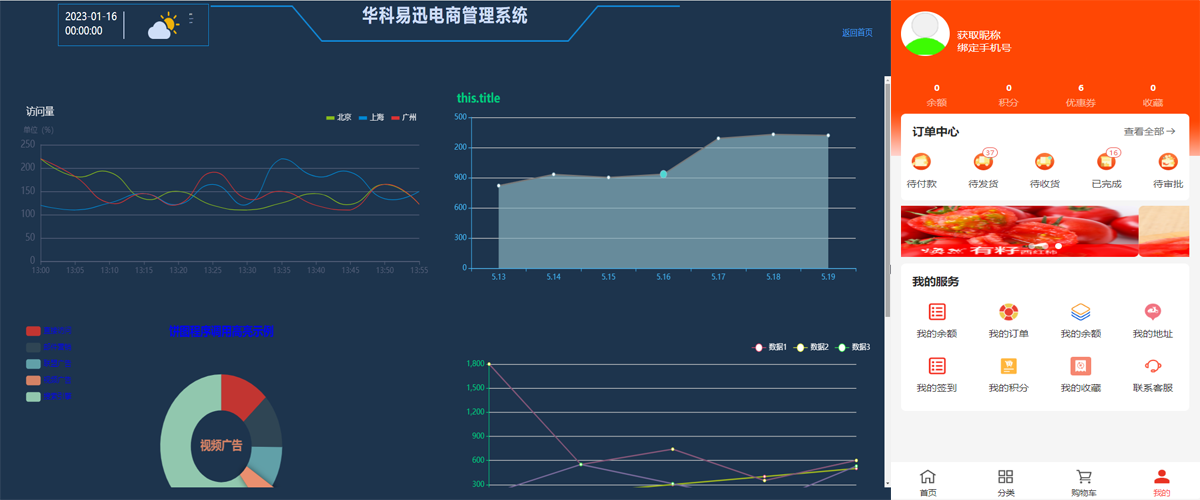Click the 返回首页 link
The width and height of the screenshot is (1200, 500).
coord(856,33)
